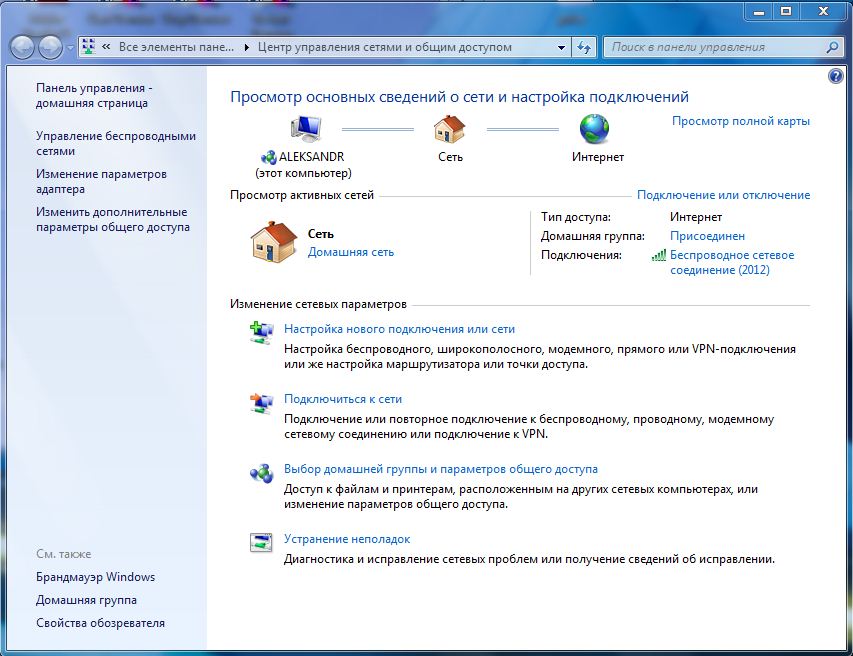Click the ALEKSANDR computer icon in network map
The width and height of the screenshot is (853, 656).
(304, 129)
